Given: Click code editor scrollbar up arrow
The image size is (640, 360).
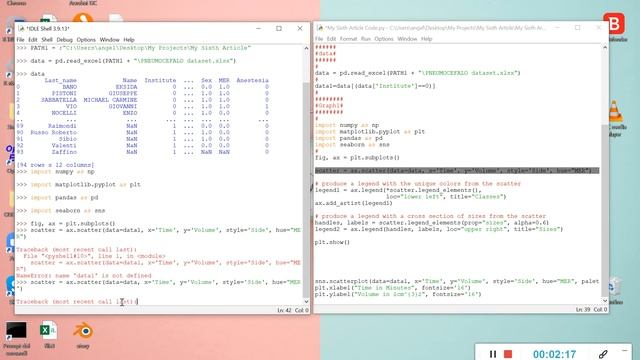Looking at the screenshot, I should (605, 47).
